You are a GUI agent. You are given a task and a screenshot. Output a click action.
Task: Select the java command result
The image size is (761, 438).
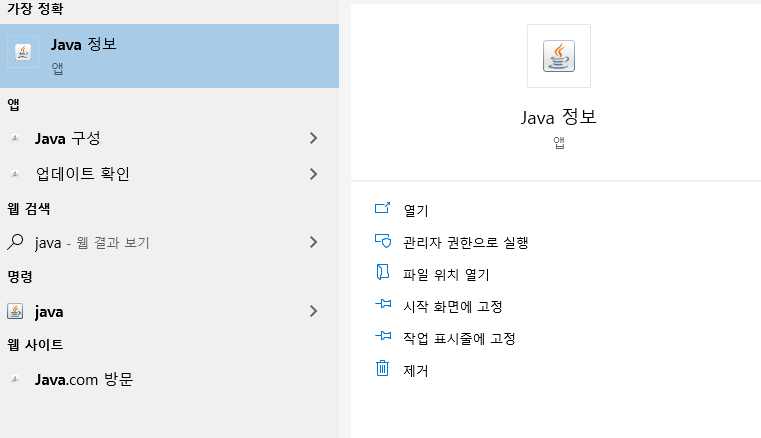coord(169,311)
